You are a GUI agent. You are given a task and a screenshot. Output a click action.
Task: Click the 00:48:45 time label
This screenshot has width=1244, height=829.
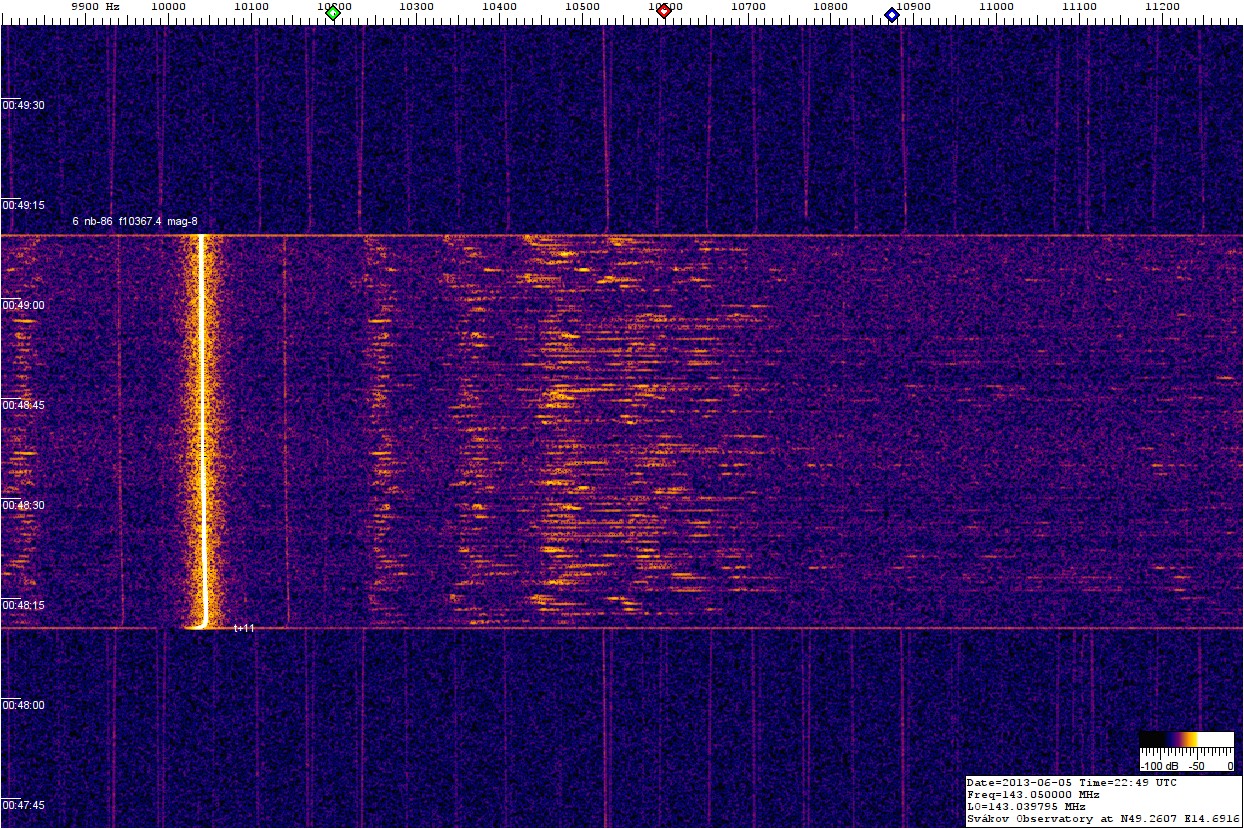click(x=24, y=405)
